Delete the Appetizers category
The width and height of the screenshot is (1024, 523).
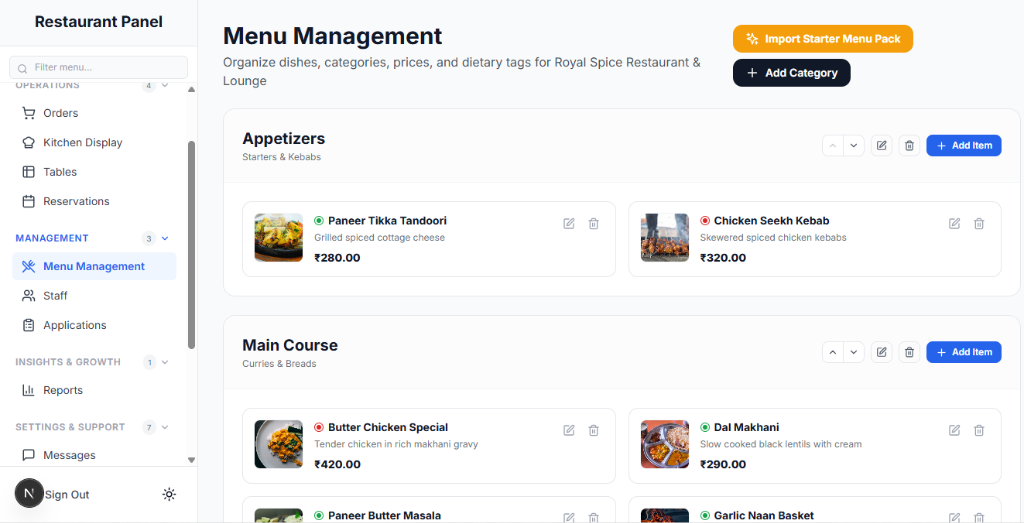tap(909, 146)
